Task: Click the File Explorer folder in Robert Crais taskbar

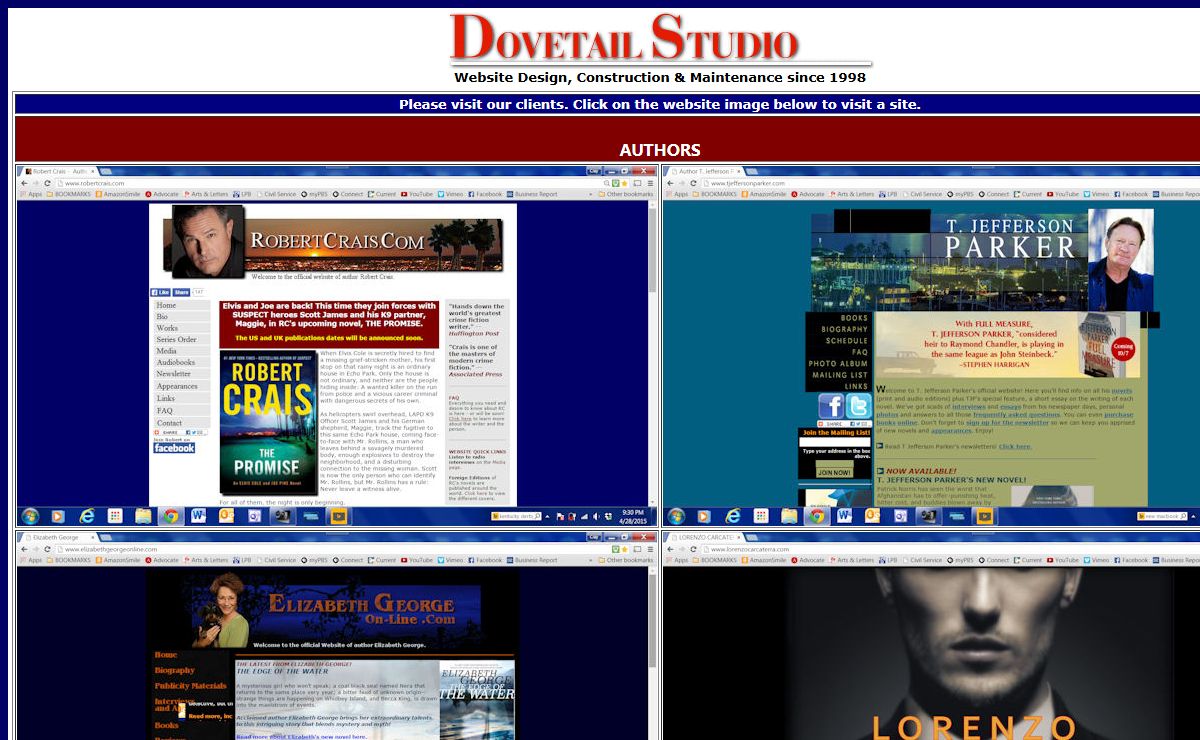Action: [x=143, y=516]
